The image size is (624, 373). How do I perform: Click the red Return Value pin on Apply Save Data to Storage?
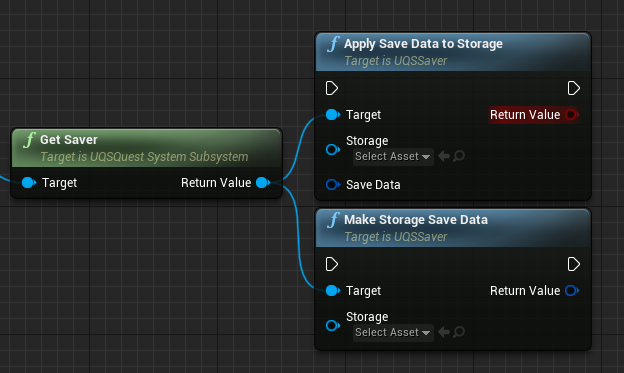(x=572, y=115)
